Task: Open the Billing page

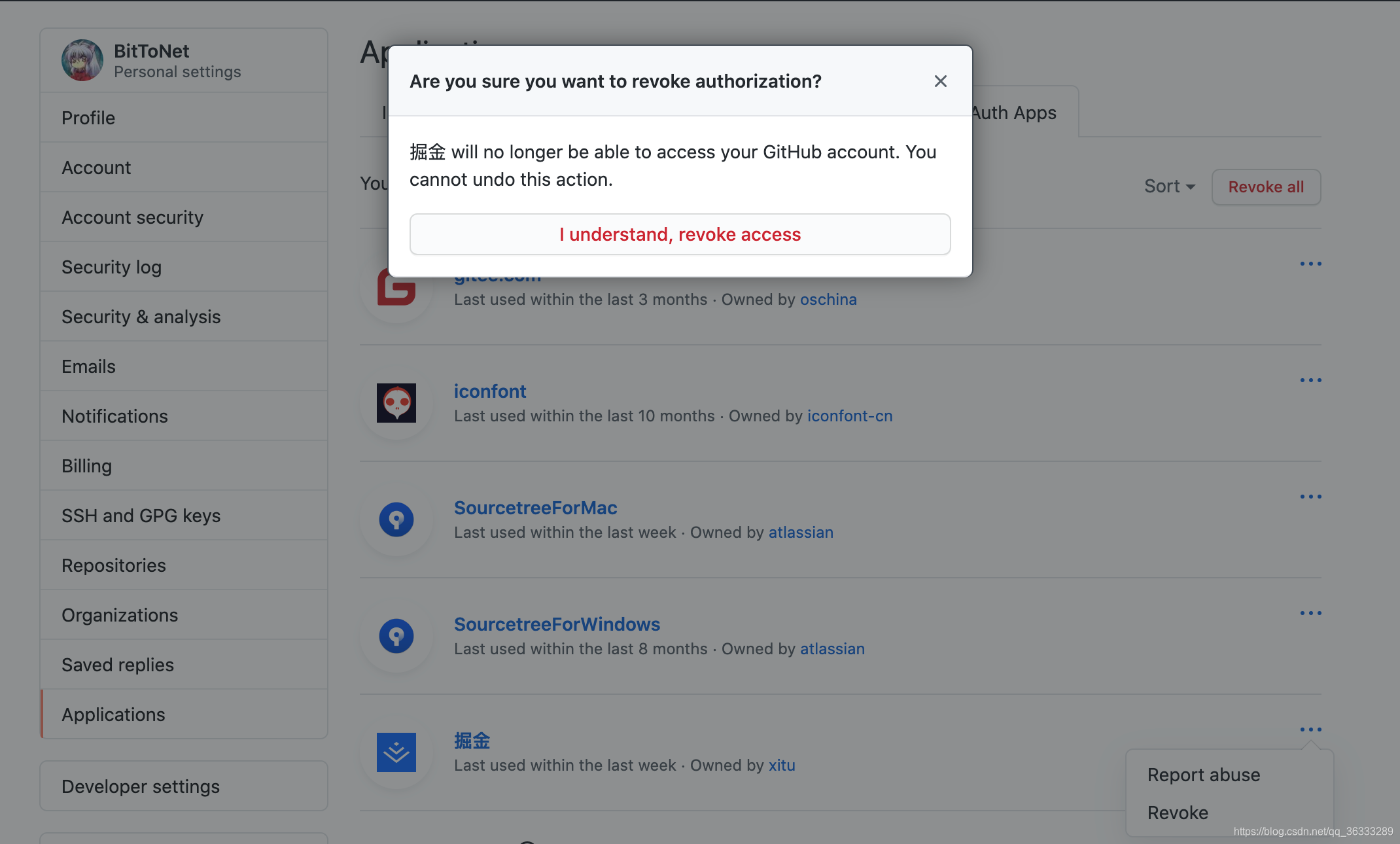Action: click(x=184, y=466)
